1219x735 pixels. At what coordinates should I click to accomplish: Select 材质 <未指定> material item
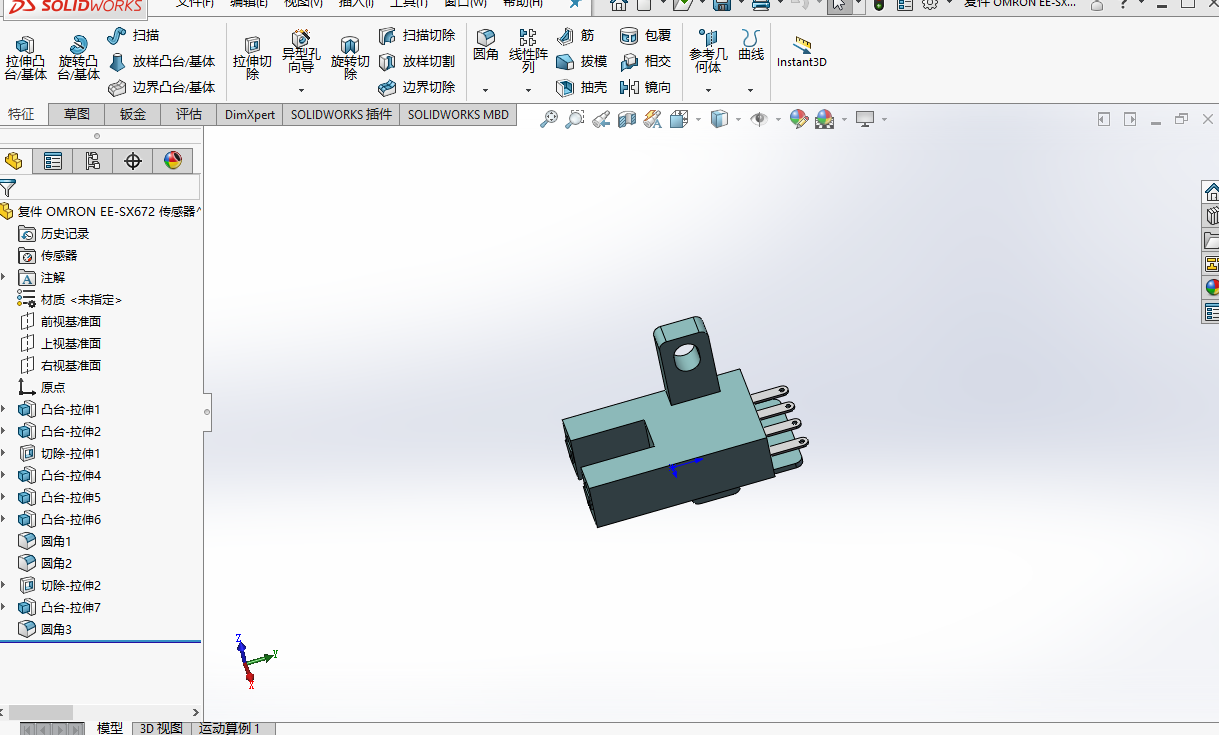(x=69, y=299)
